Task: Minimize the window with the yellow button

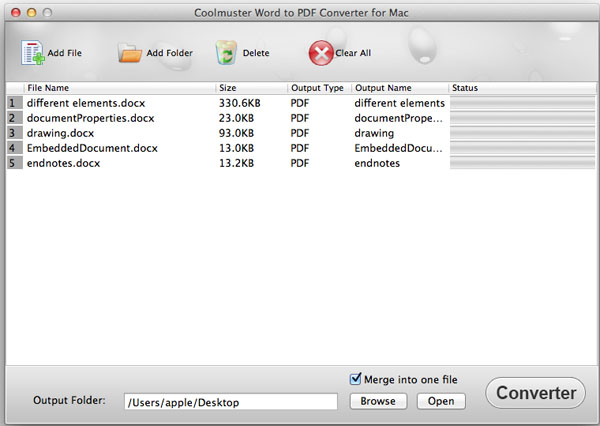Action: click(31, 13)
